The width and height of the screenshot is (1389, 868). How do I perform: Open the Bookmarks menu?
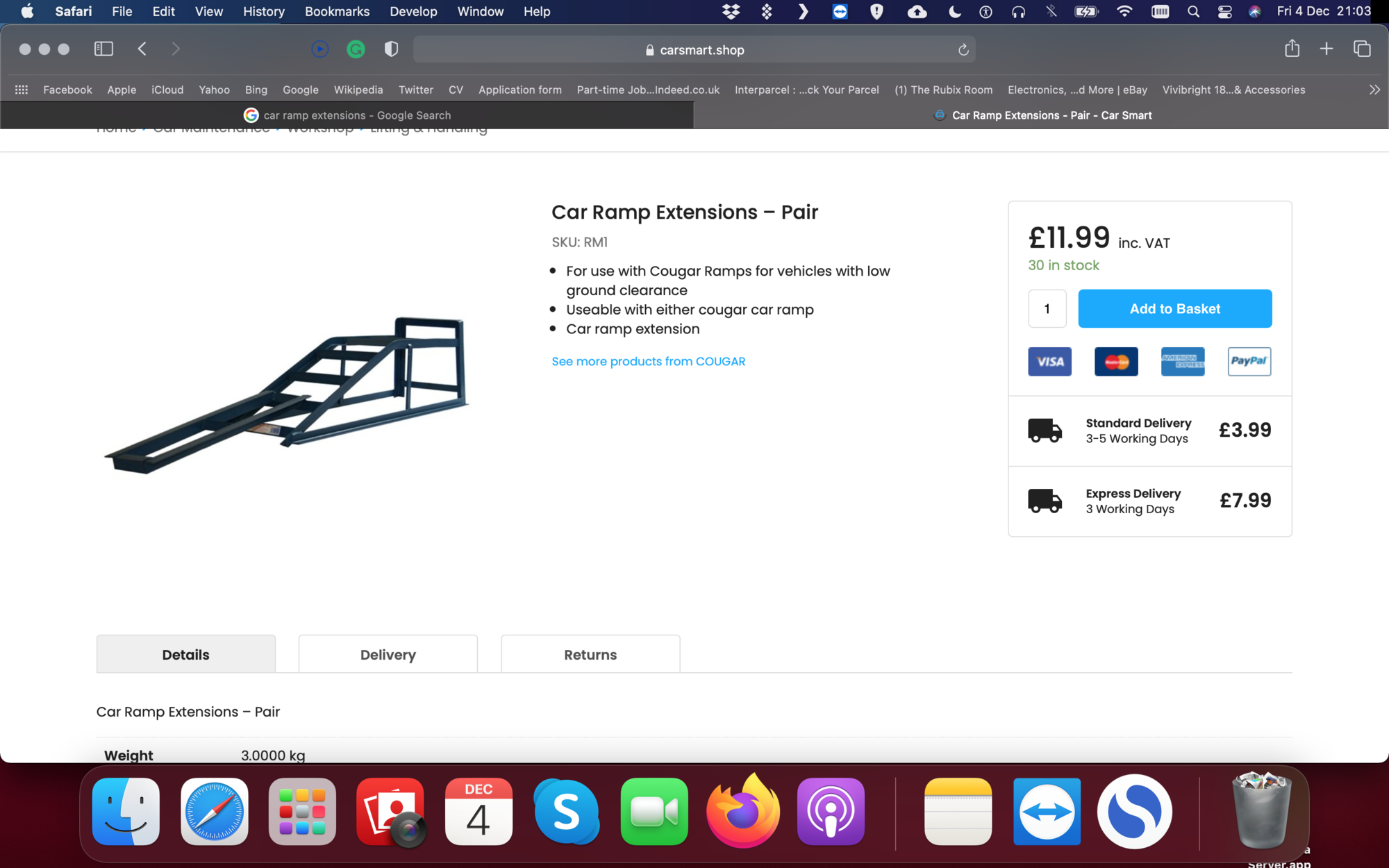click(337, 12)
